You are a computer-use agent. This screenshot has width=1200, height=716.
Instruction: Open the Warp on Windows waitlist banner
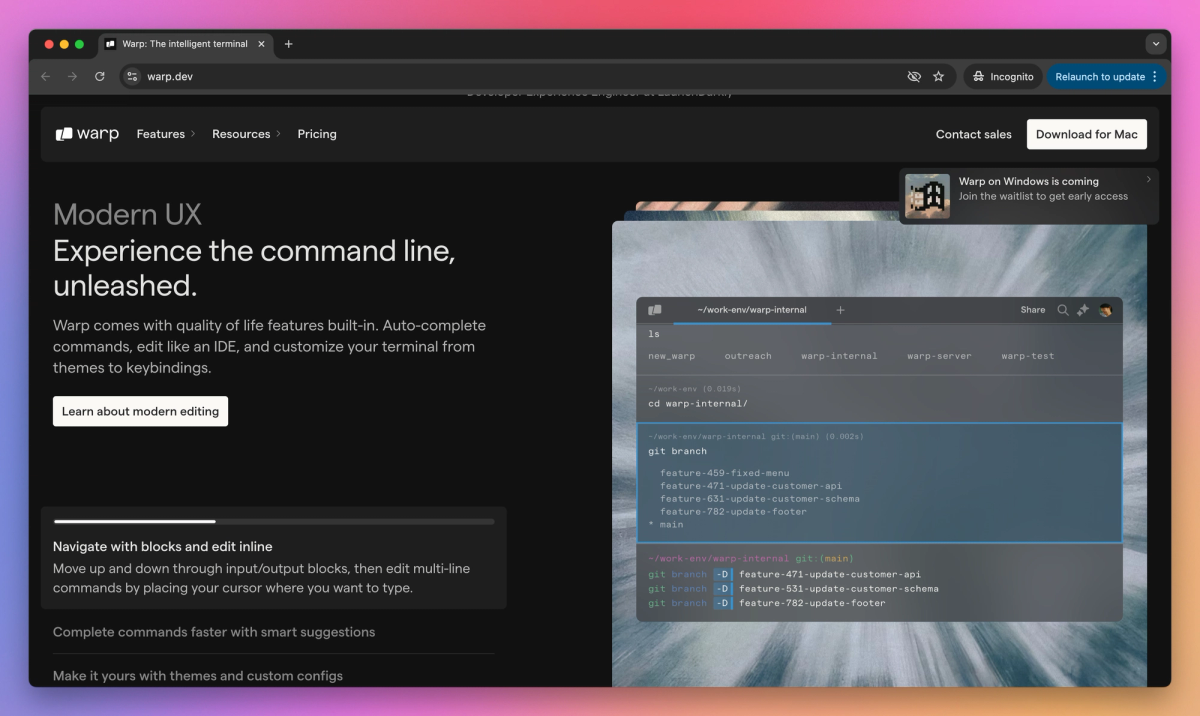pyautogui.click(x=1028, y=196)
